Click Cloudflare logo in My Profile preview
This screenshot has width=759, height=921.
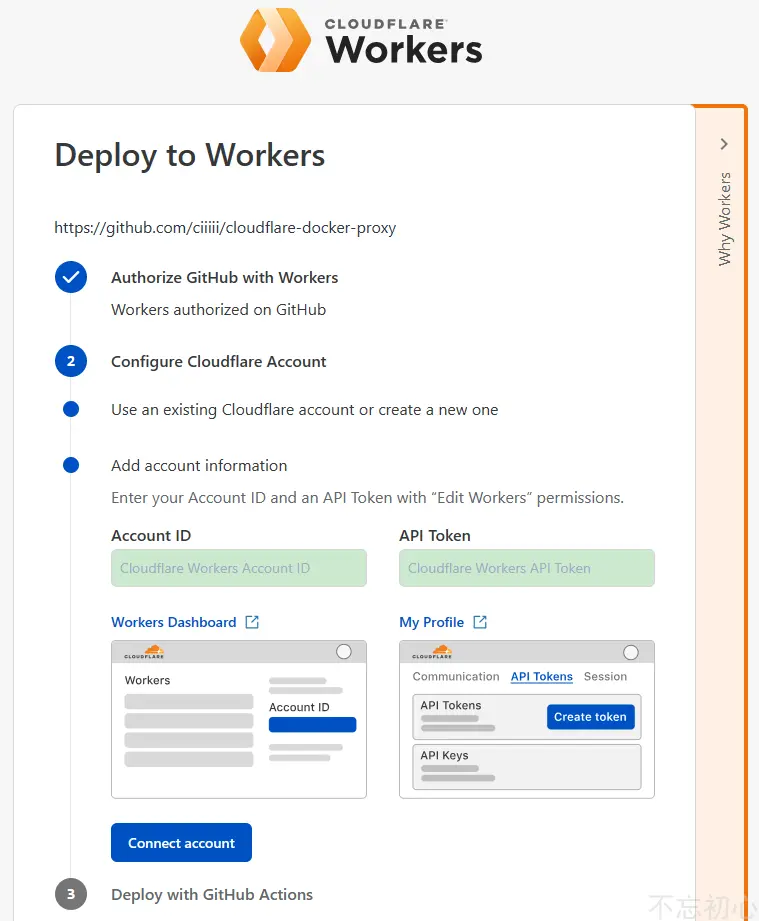coord(432,651)
